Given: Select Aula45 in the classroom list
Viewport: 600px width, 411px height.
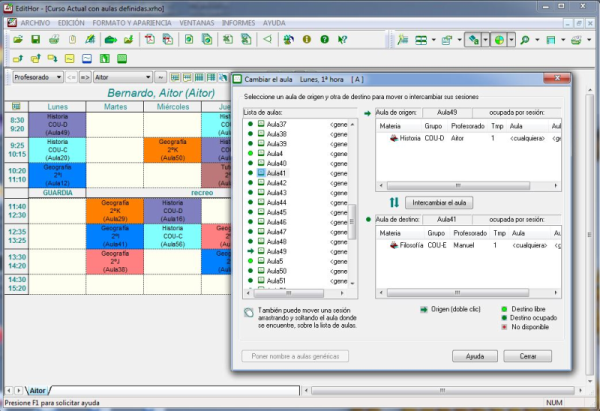Looking at the screenshot, I should click(276, 212).
